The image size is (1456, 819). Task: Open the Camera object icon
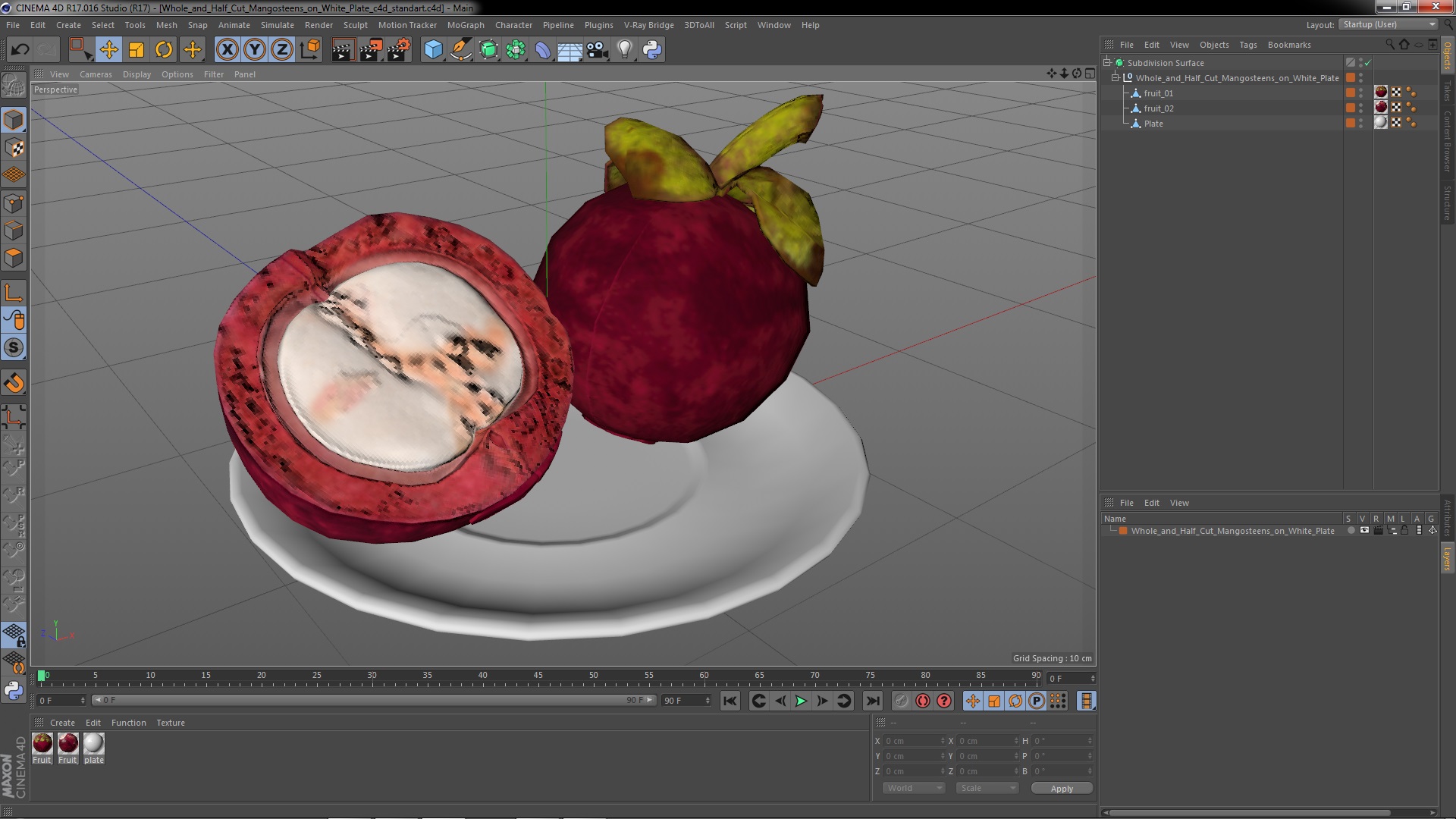(x=598, y=50)
